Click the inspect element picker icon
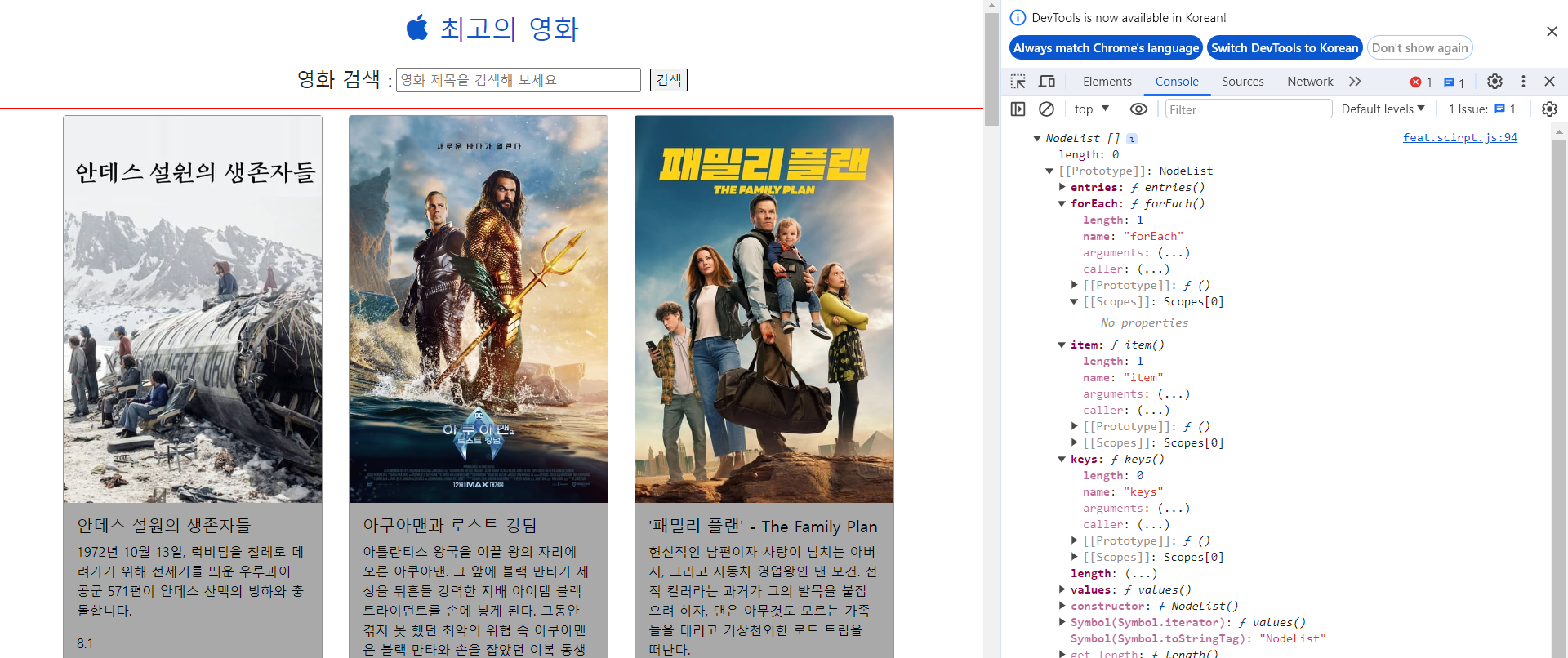This screenshot has height=658, width=1568. (x=1018, y=81)
